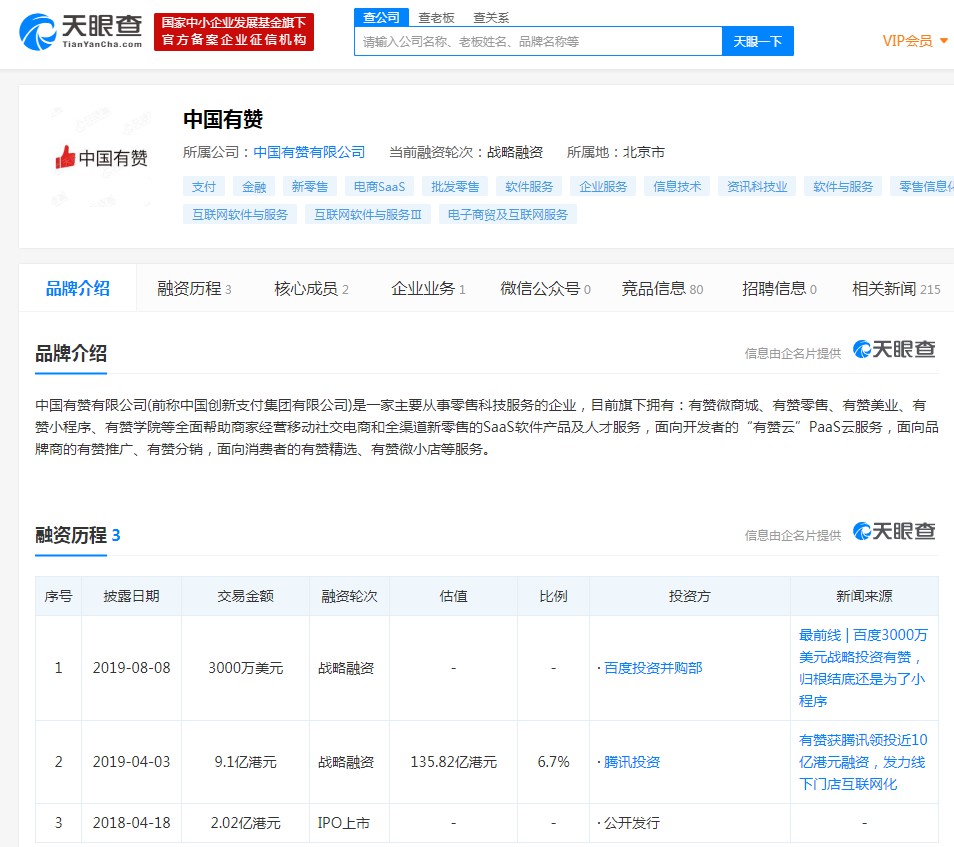954x847 pixels.
Task: Click the 中国有赞 brand logo image
Action: coord(102,158)
